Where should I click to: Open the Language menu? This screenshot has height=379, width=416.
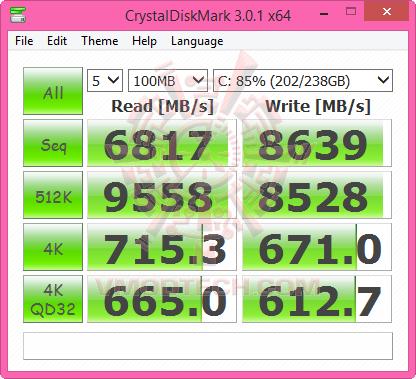click(197, 41)
